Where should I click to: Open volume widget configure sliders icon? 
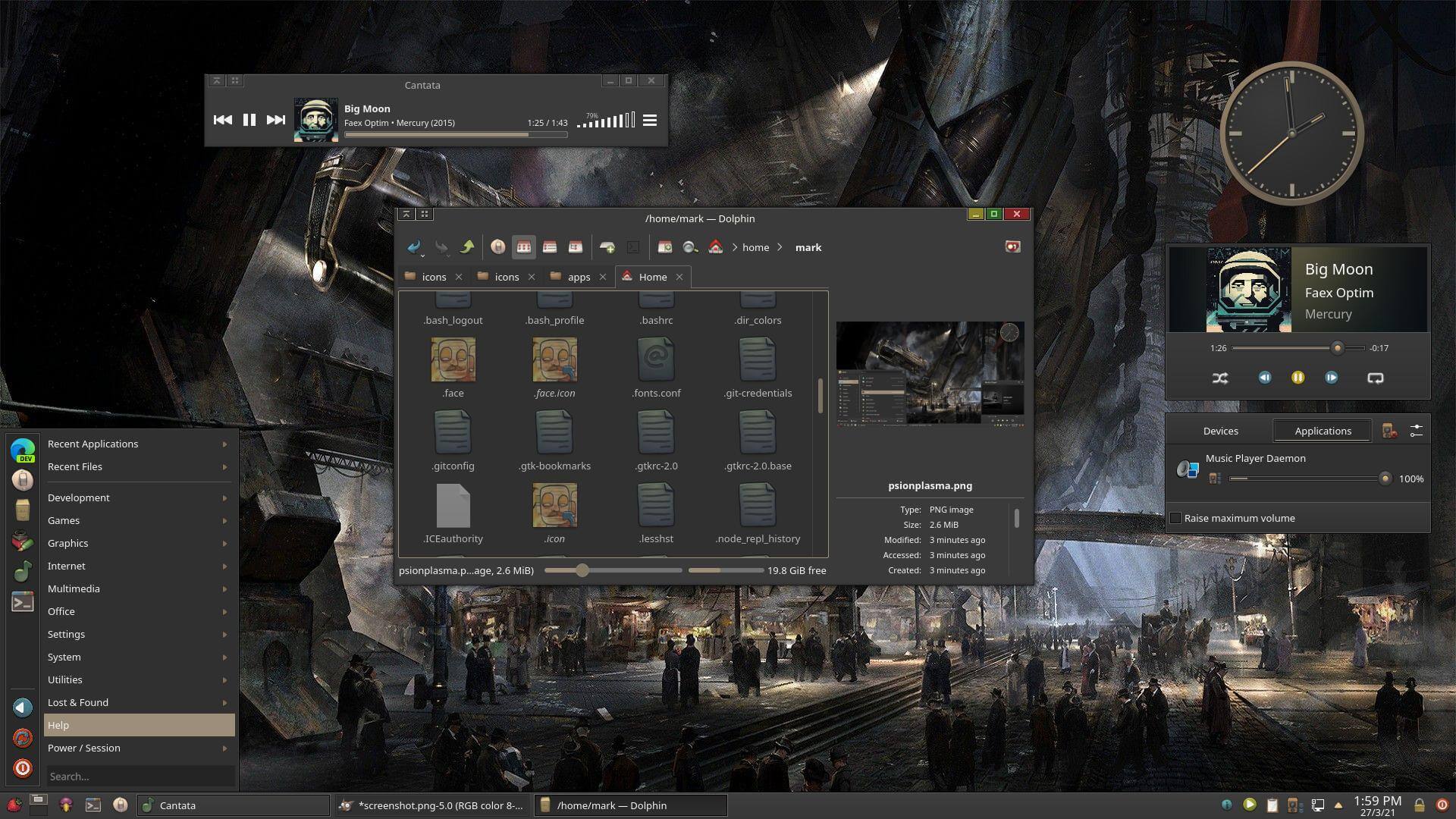1416,431
